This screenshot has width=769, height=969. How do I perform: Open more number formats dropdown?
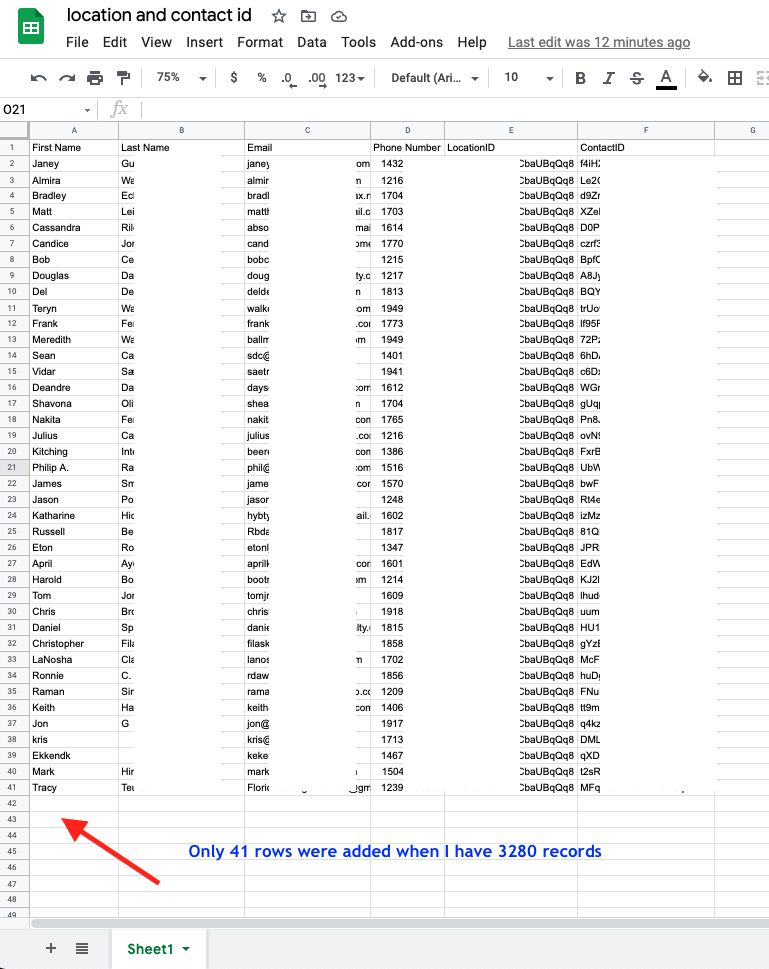pyautogui.click(x=350, y=78)
